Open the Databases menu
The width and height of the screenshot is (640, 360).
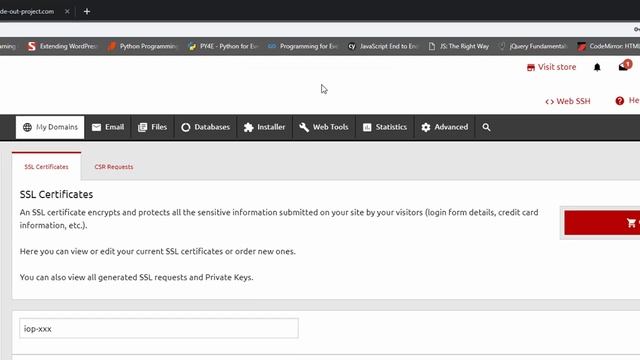[x=206, y=127]
